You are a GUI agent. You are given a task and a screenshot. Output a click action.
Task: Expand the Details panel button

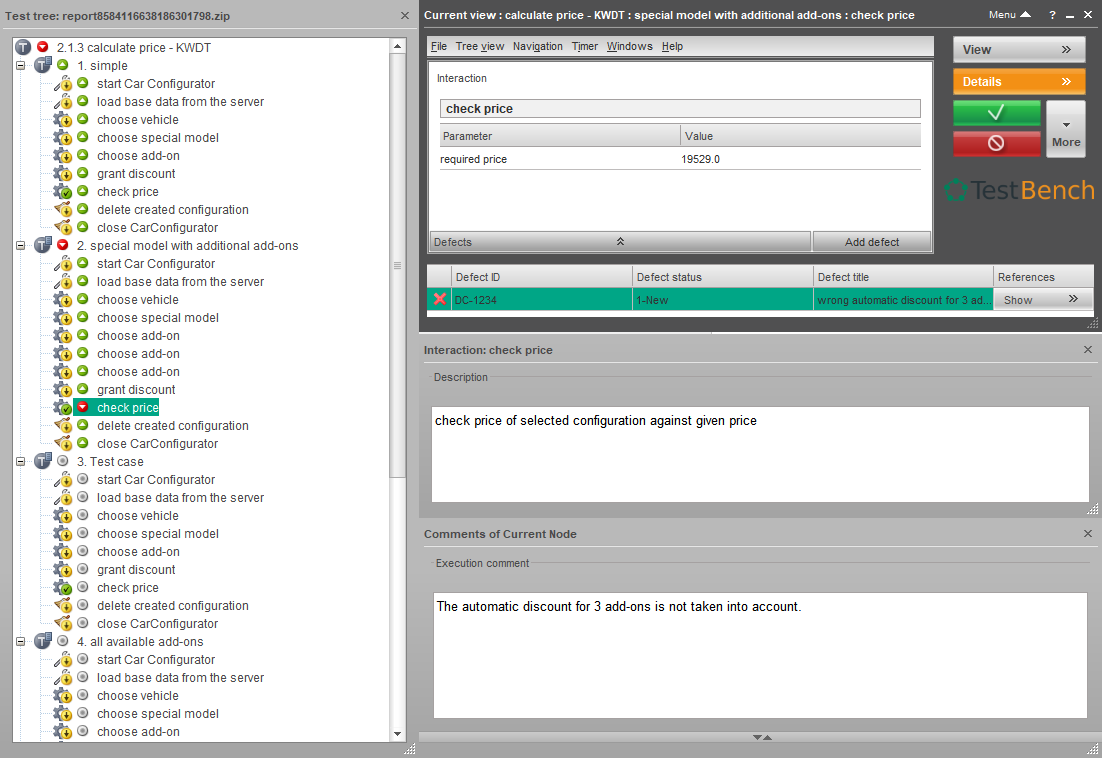(1018, 81)
